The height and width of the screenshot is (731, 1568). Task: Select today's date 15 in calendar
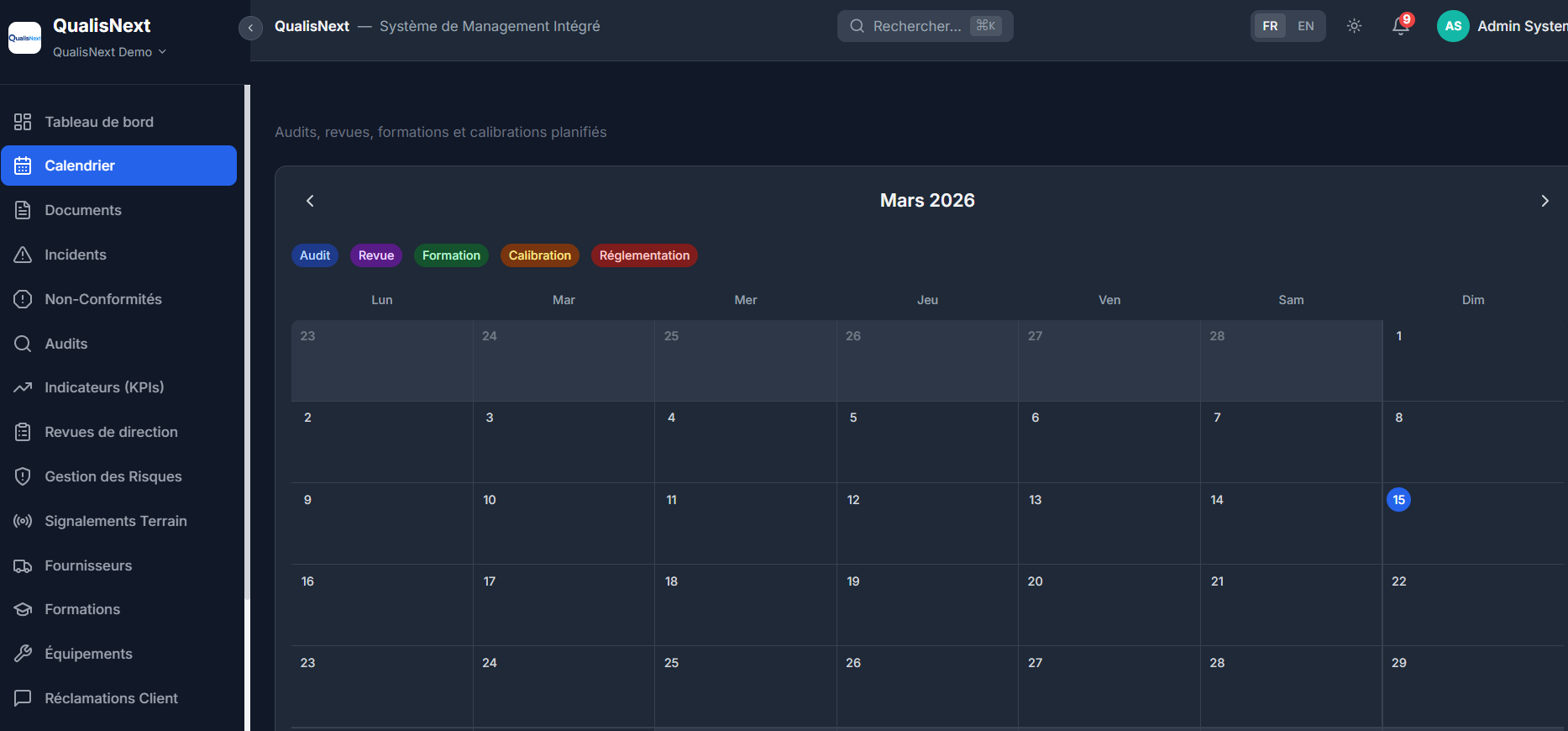[x=1398, y=500]
